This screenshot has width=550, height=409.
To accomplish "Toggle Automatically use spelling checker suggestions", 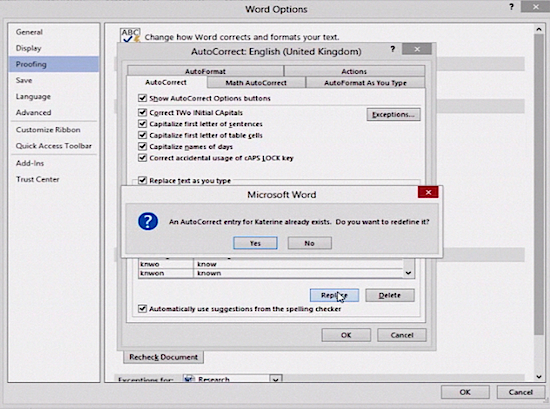I will click(142, 309).
